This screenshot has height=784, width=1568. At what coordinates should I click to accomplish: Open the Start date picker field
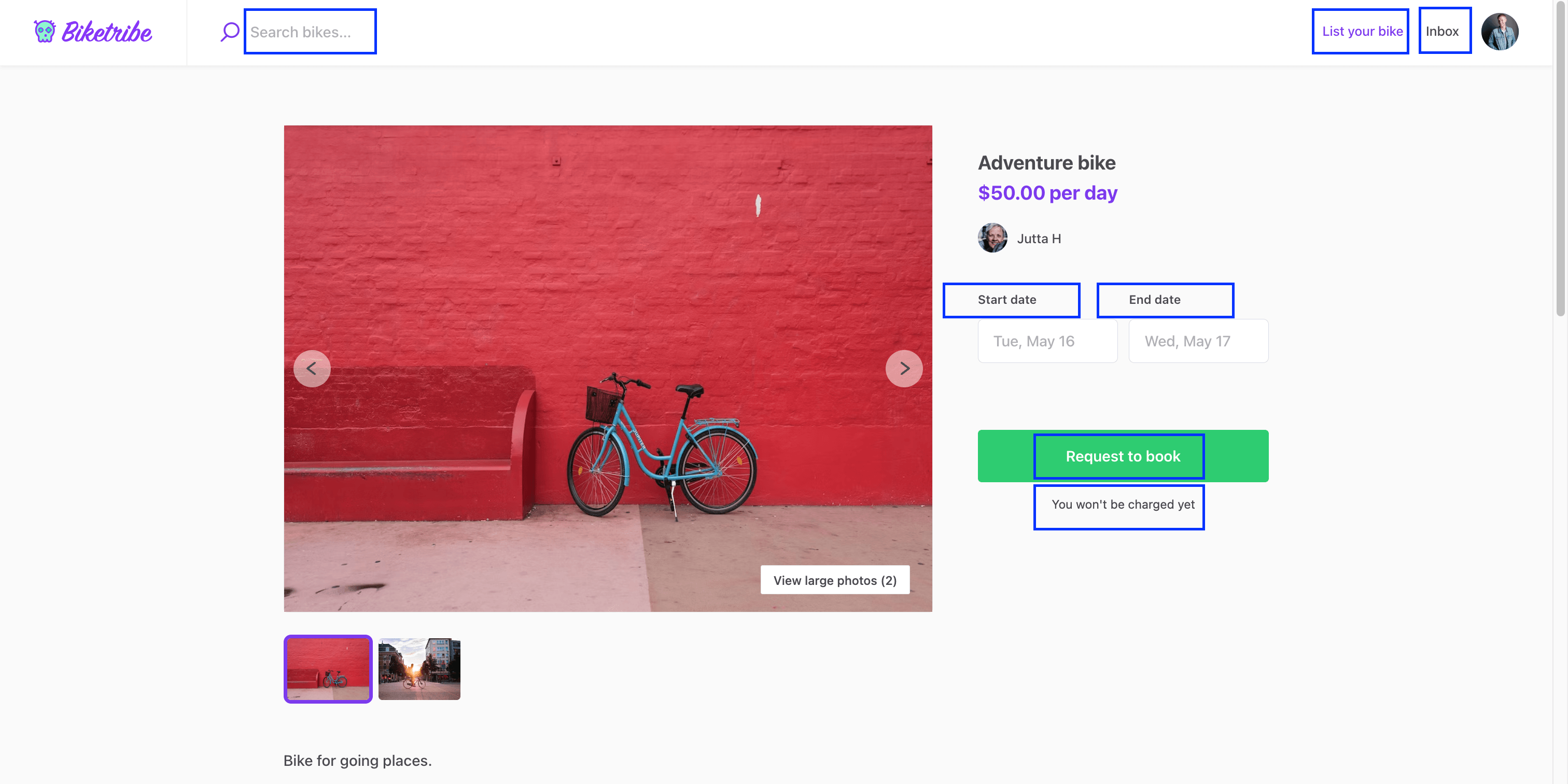pos(1047,341)
